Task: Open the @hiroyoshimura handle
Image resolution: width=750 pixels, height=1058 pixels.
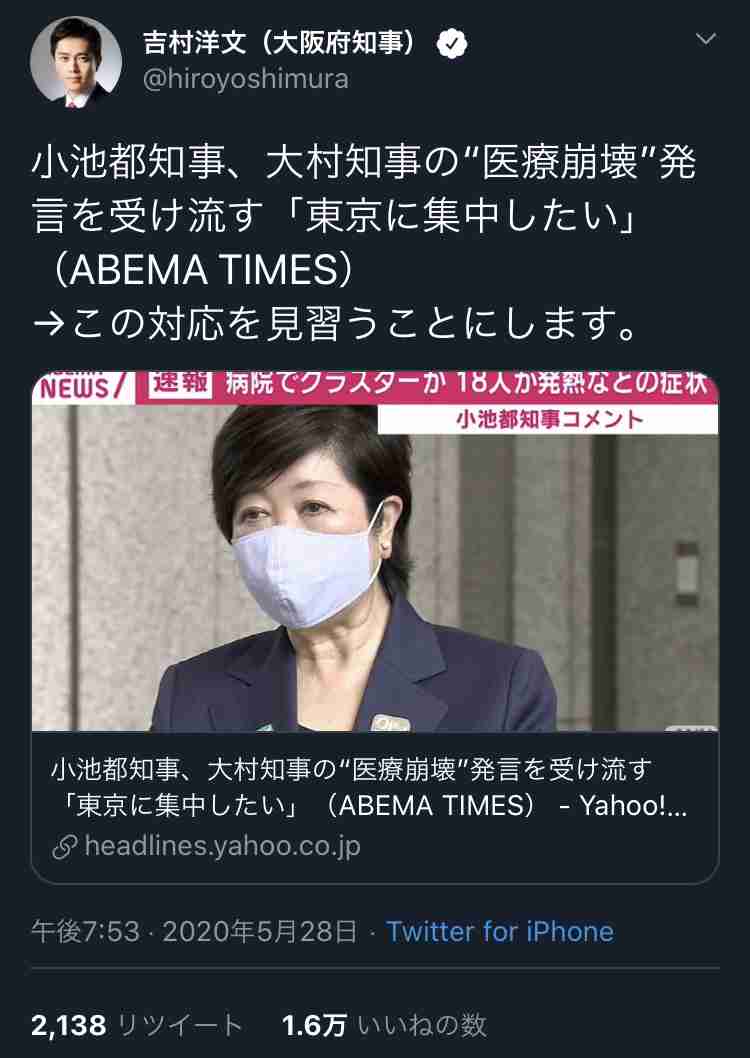Action: click(x=246, y=80)
